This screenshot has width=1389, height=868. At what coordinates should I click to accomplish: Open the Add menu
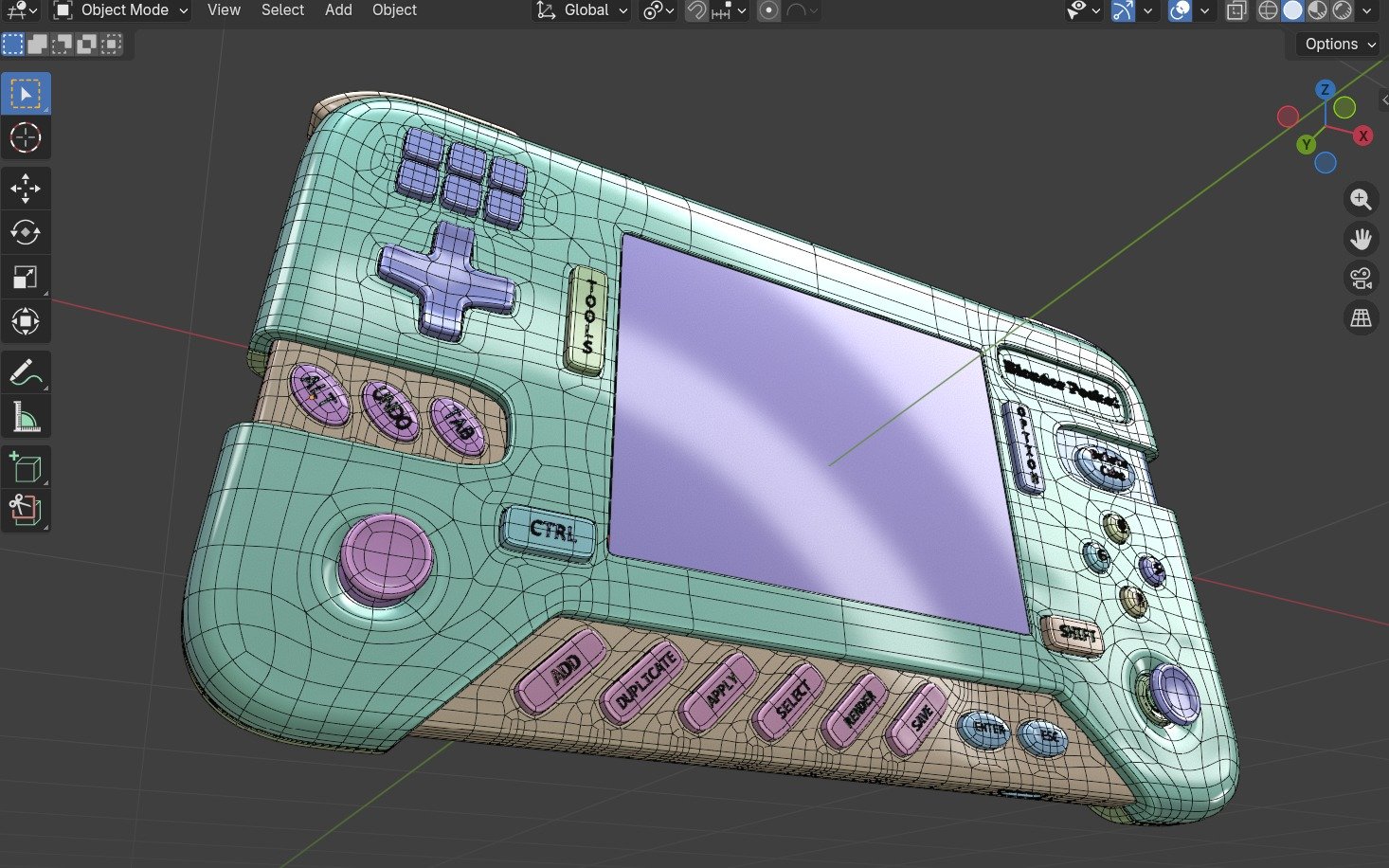point(338,10)
